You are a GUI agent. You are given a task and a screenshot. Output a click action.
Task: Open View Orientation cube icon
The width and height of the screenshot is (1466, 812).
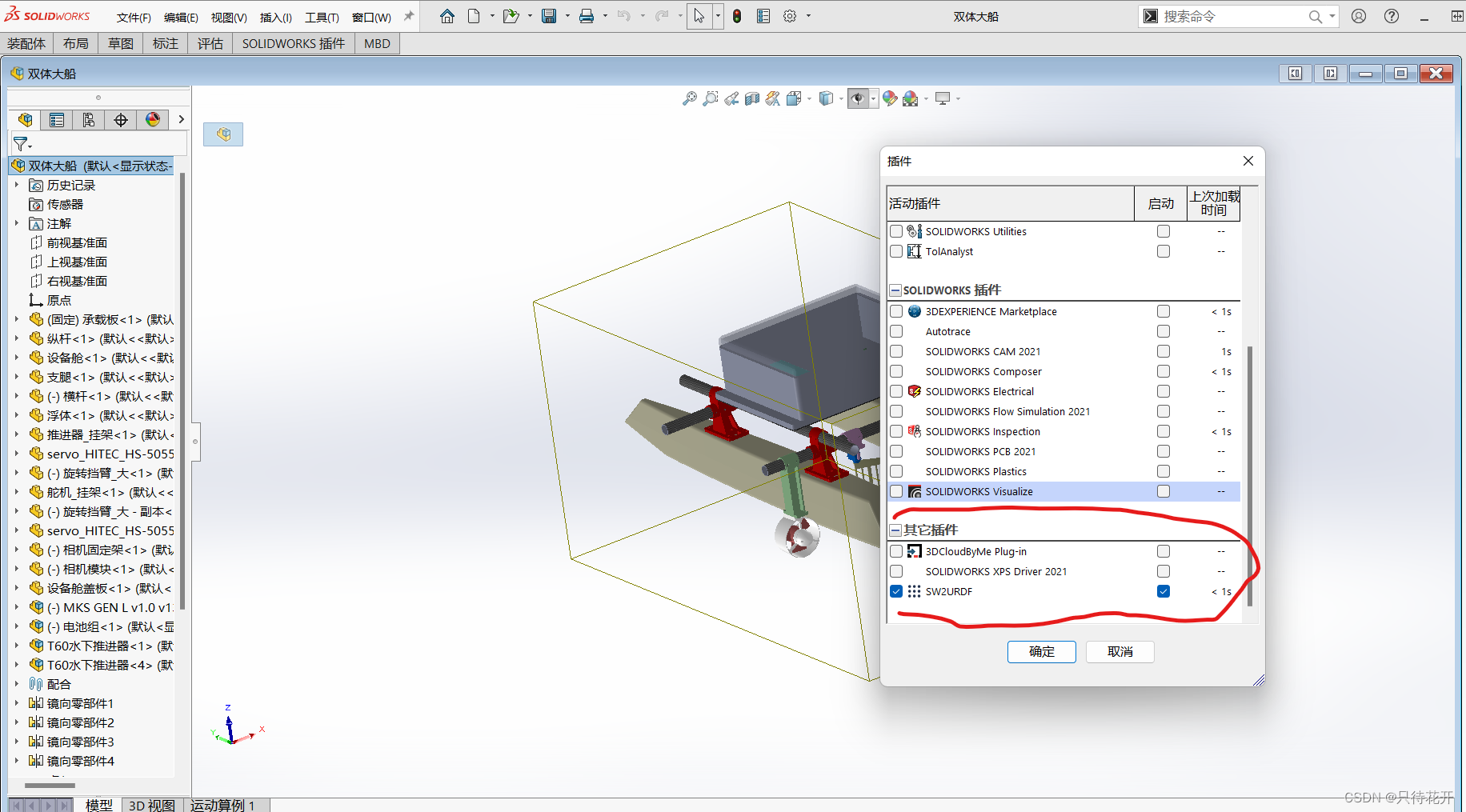tap(794, 98)
